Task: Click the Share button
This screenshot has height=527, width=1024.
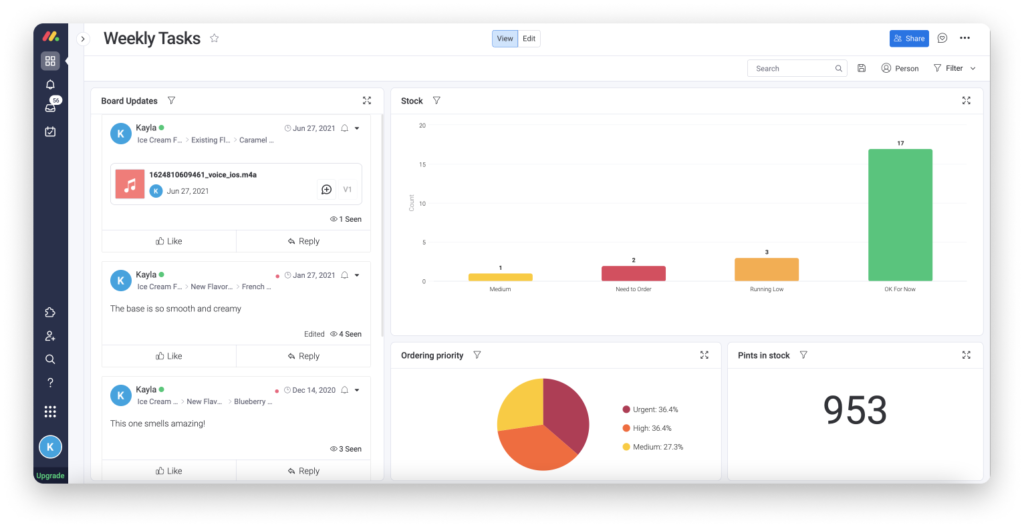Action: click(x=909, y=39)
